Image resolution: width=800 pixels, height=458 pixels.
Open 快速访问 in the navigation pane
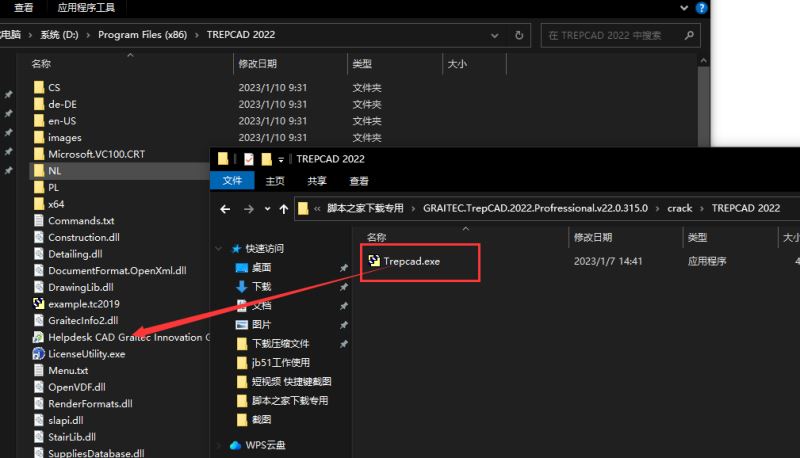point(264,248)
